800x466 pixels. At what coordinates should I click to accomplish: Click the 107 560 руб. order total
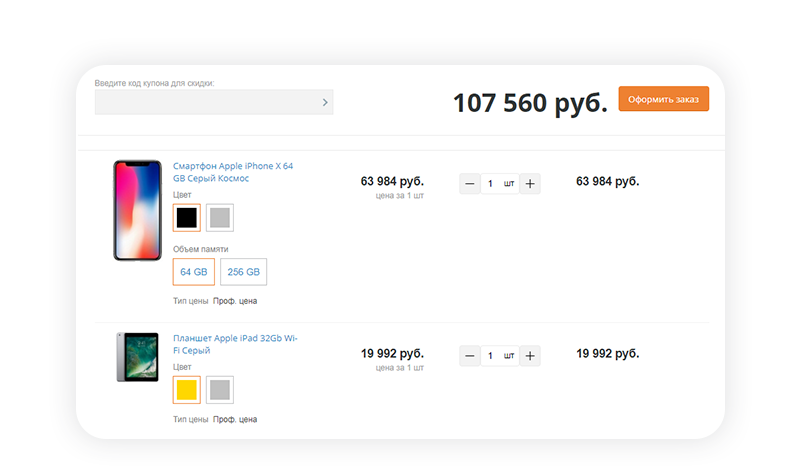(x=531, y=103)
